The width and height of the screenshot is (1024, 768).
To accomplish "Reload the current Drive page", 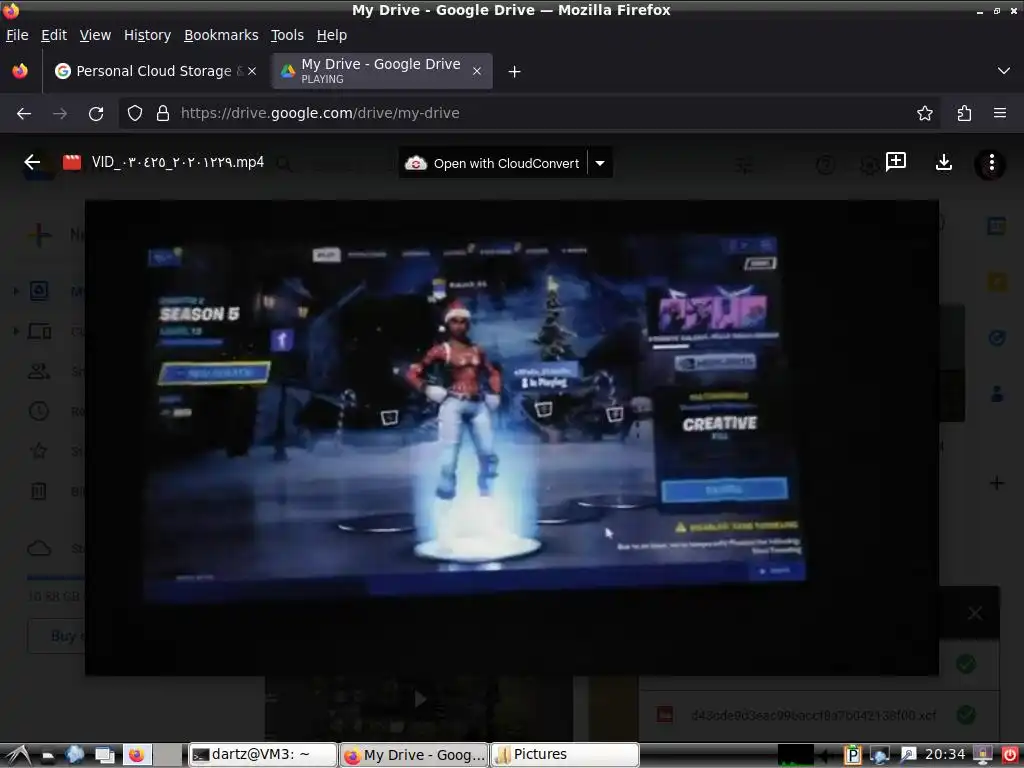I will 96,114.
